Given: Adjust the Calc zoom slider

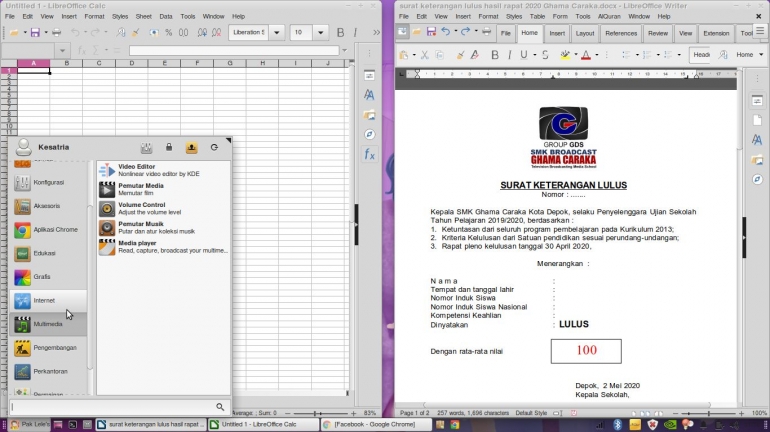Looking at the screenshot, I should [320, 413].
